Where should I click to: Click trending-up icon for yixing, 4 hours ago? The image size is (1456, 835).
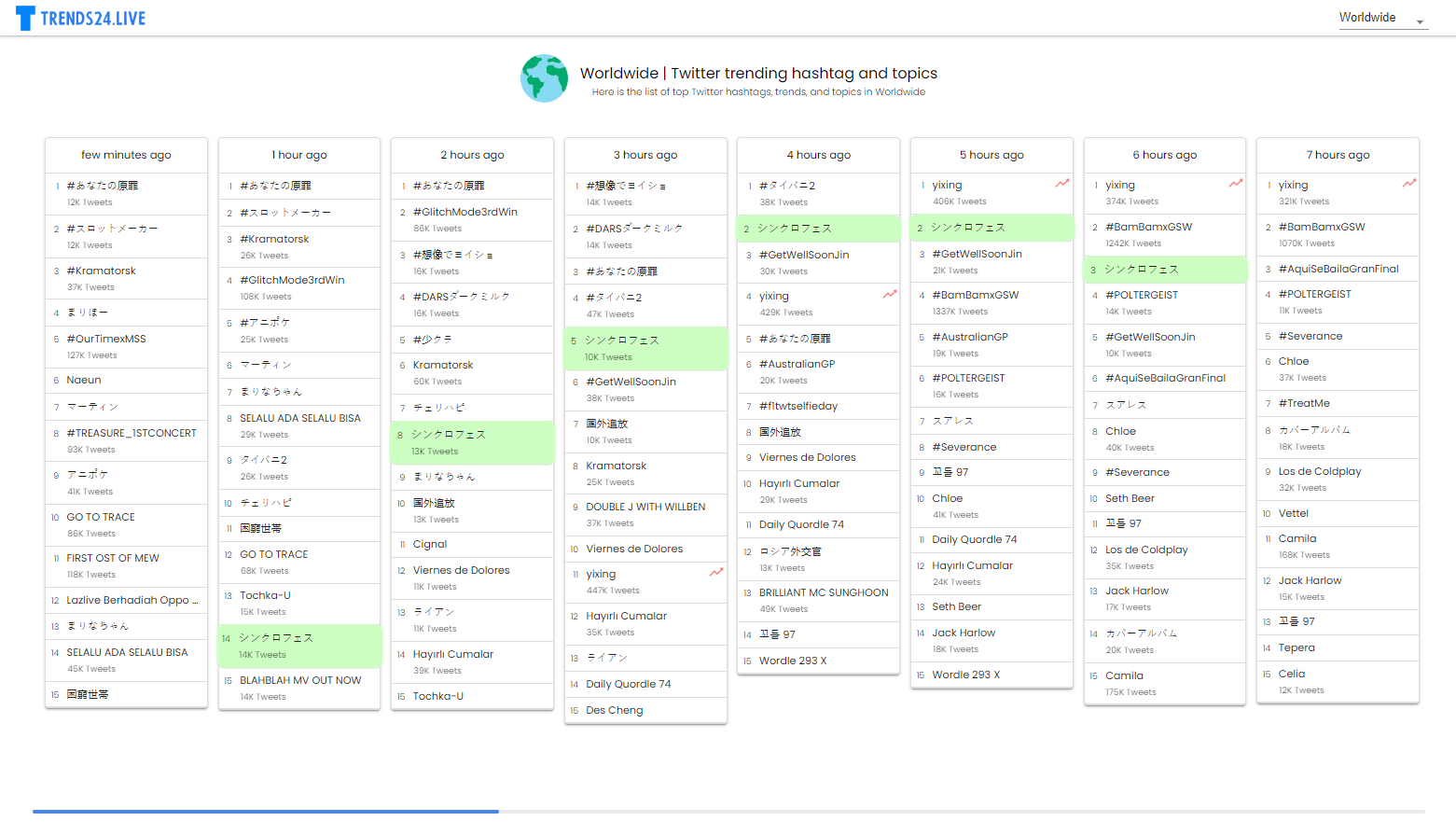click(x=890, y=295)
